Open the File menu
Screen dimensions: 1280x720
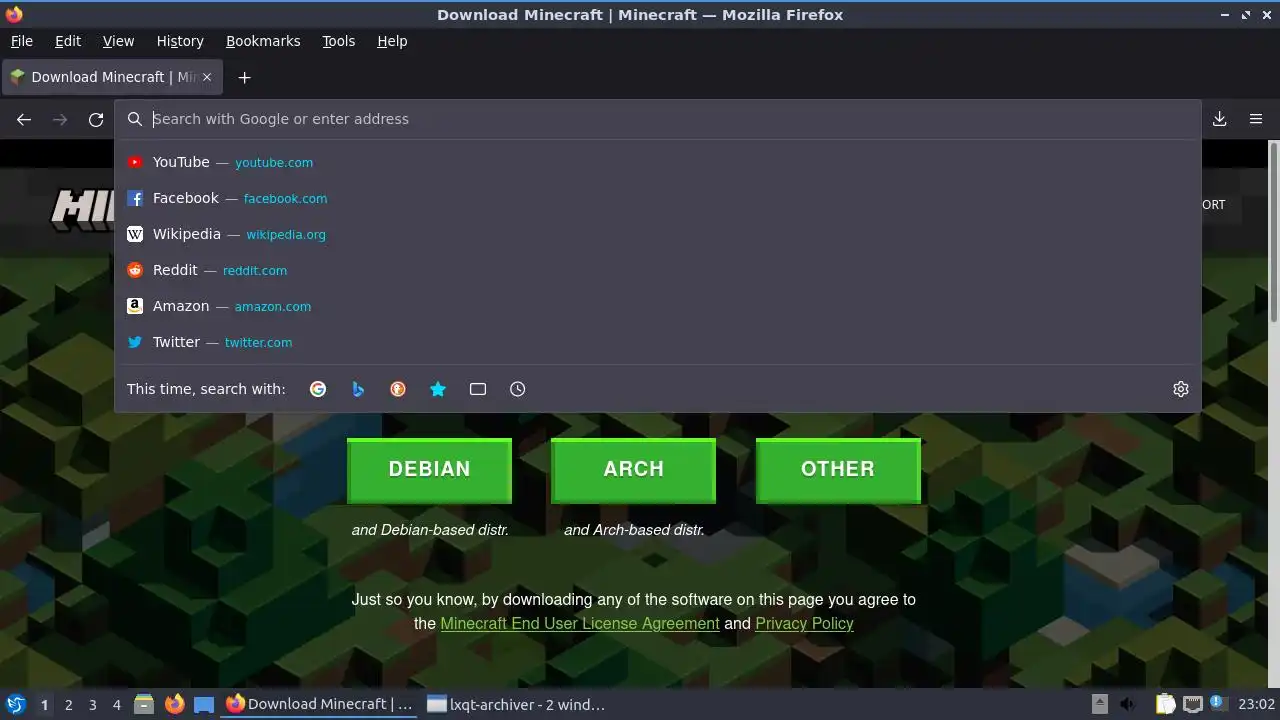point(21,41)
